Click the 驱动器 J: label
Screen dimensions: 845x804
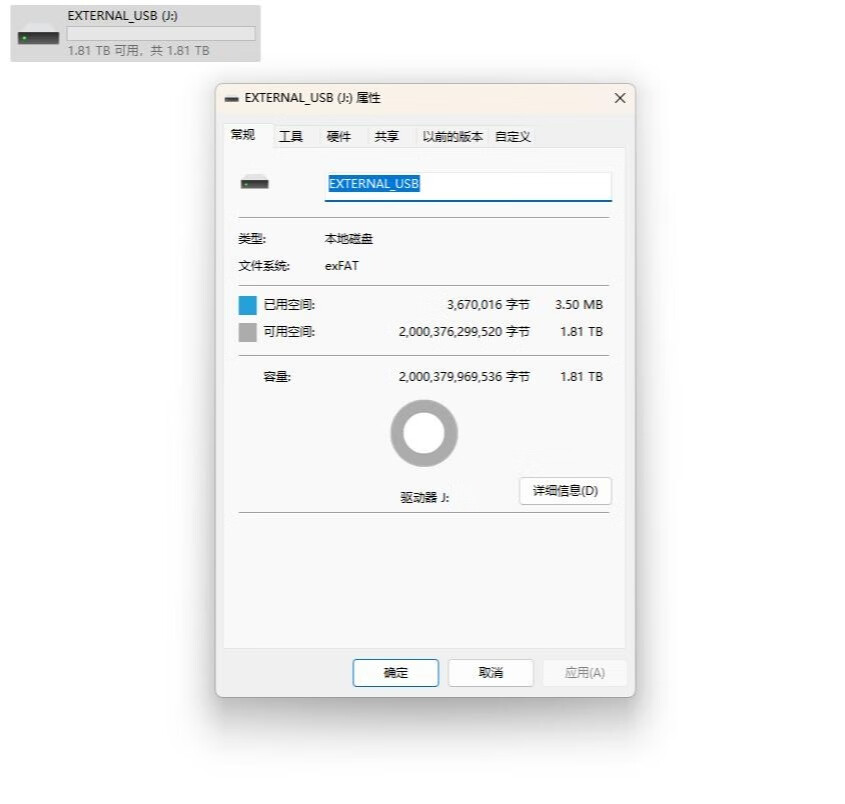coord(425,497)
